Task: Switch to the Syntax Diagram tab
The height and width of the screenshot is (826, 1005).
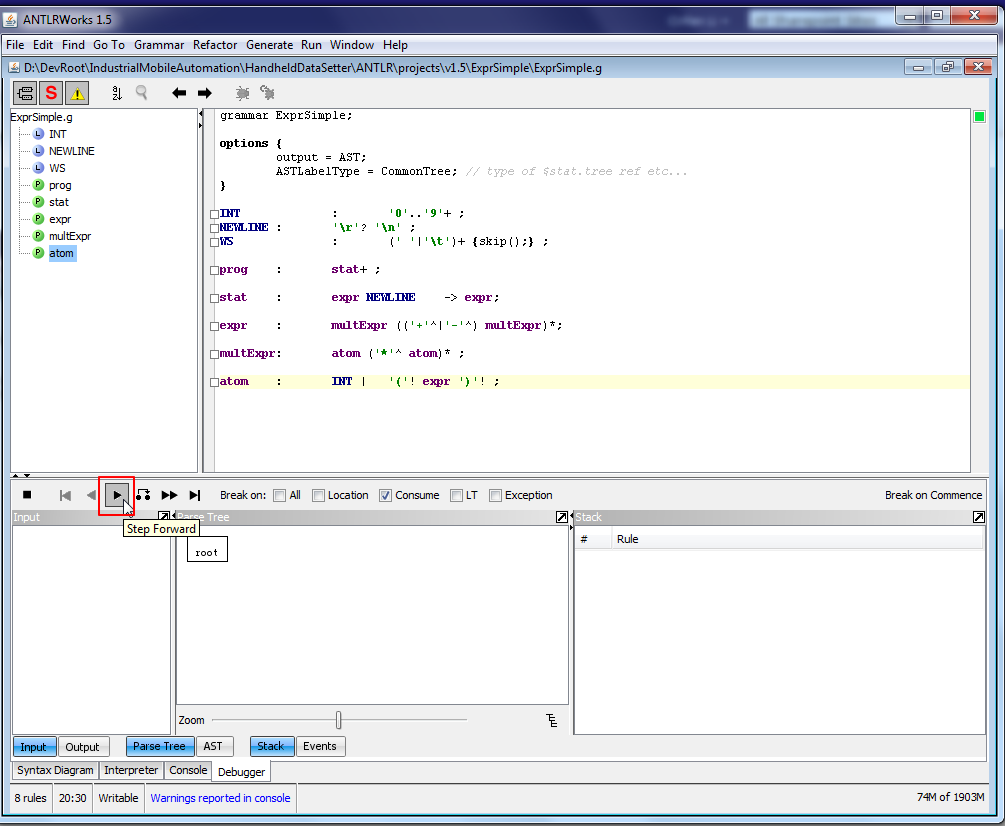Action: pos(56,770)
